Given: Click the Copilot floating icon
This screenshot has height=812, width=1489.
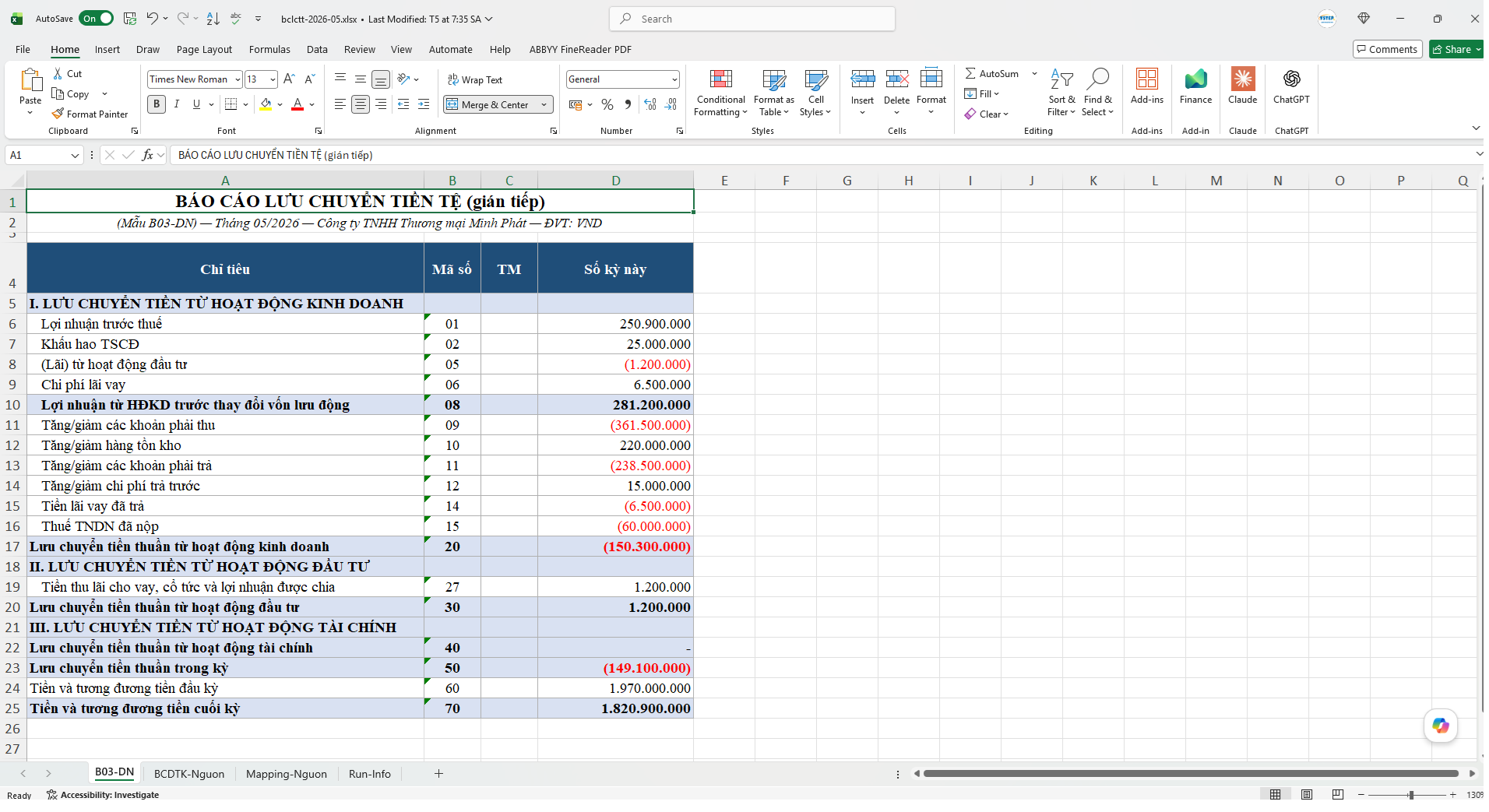Looking at the screenshot, I should point(1441,726).
